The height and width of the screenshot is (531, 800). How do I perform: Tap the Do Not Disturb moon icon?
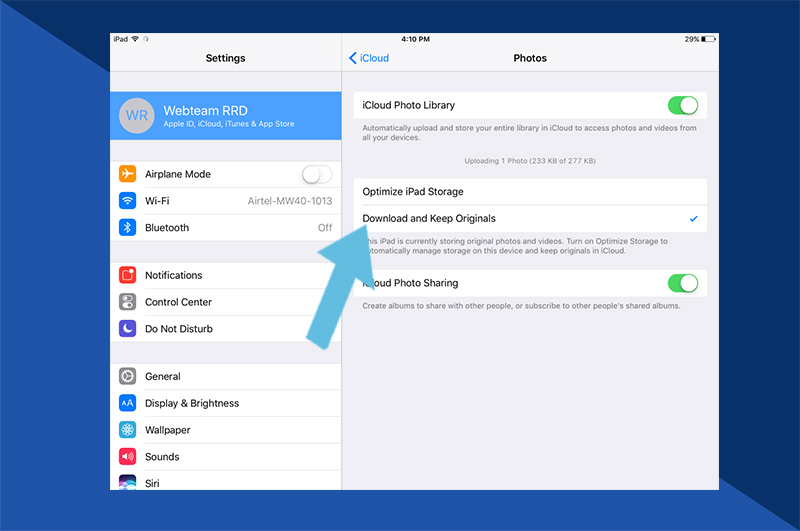tap(128, 328)
